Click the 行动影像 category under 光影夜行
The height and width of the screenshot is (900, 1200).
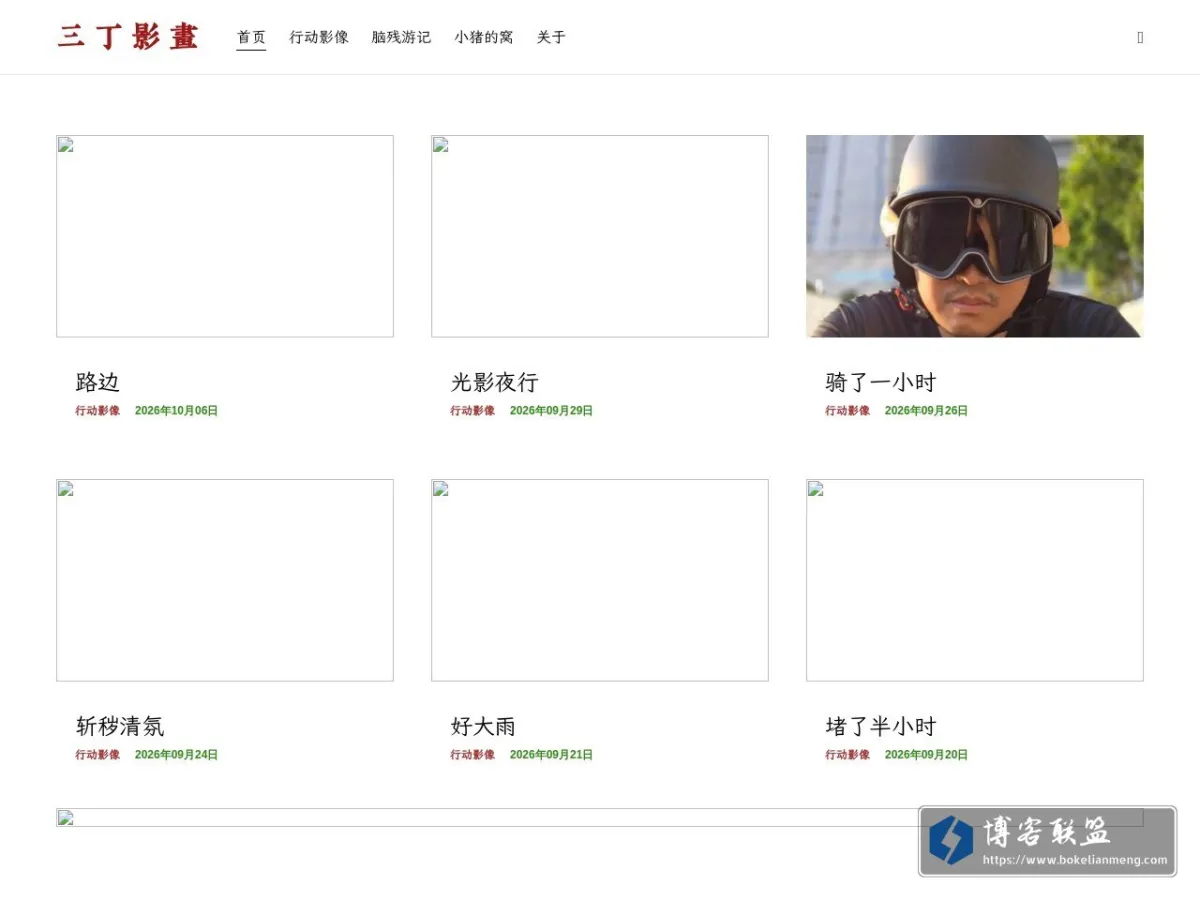(x=473, y=411)
